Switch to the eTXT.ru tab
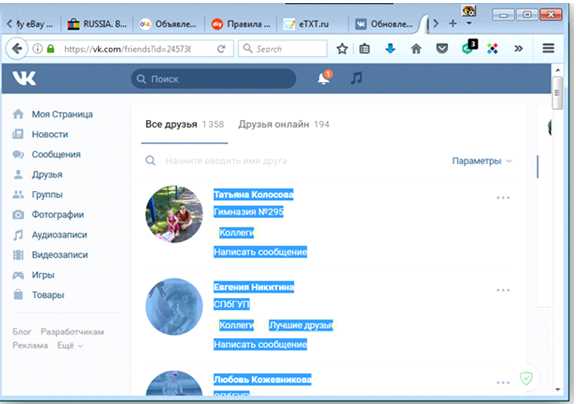The width and height of the screenshot is (576, 404). [313, 24]
